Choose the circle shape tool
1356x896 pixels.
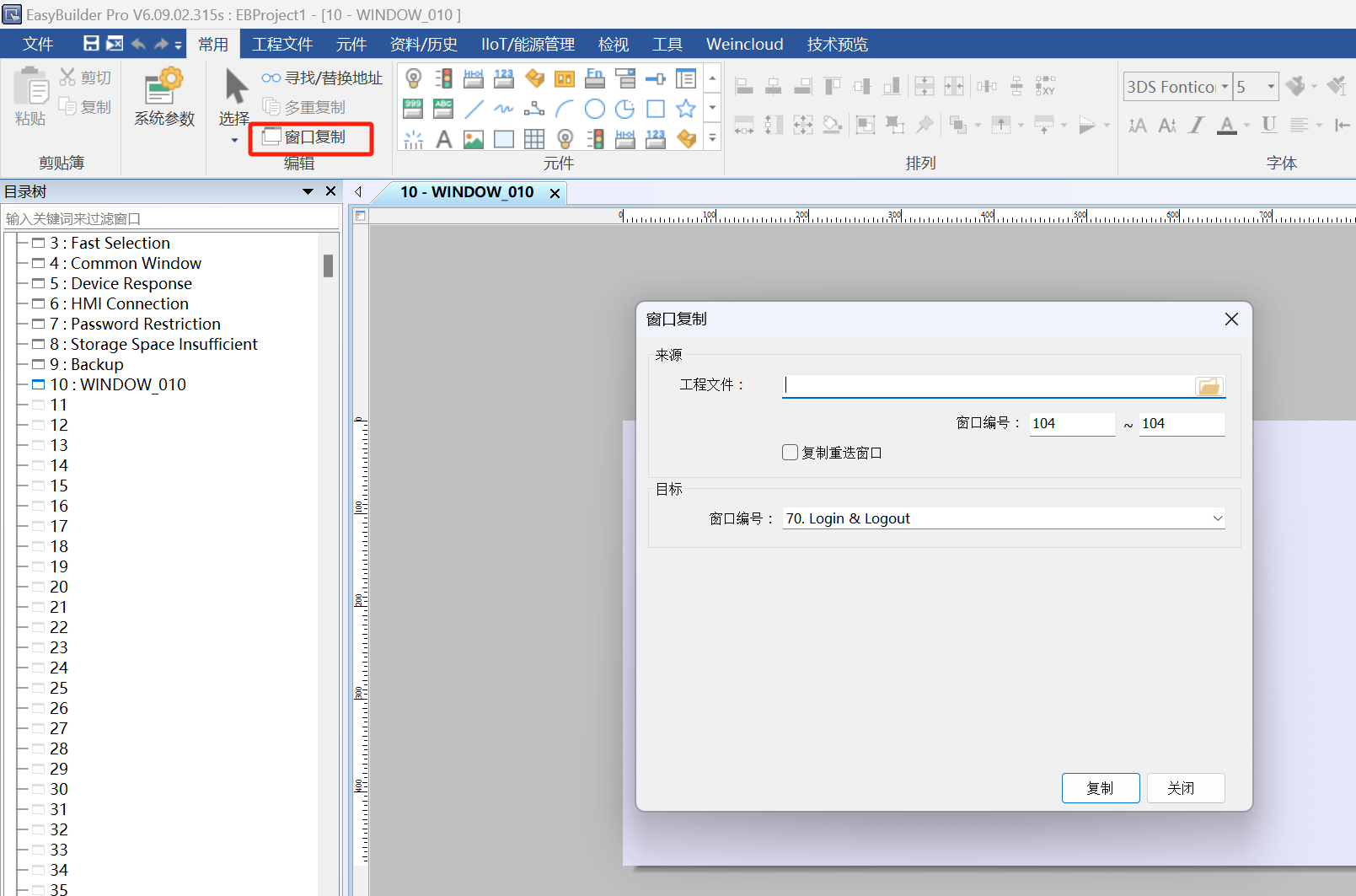(595, 109)
